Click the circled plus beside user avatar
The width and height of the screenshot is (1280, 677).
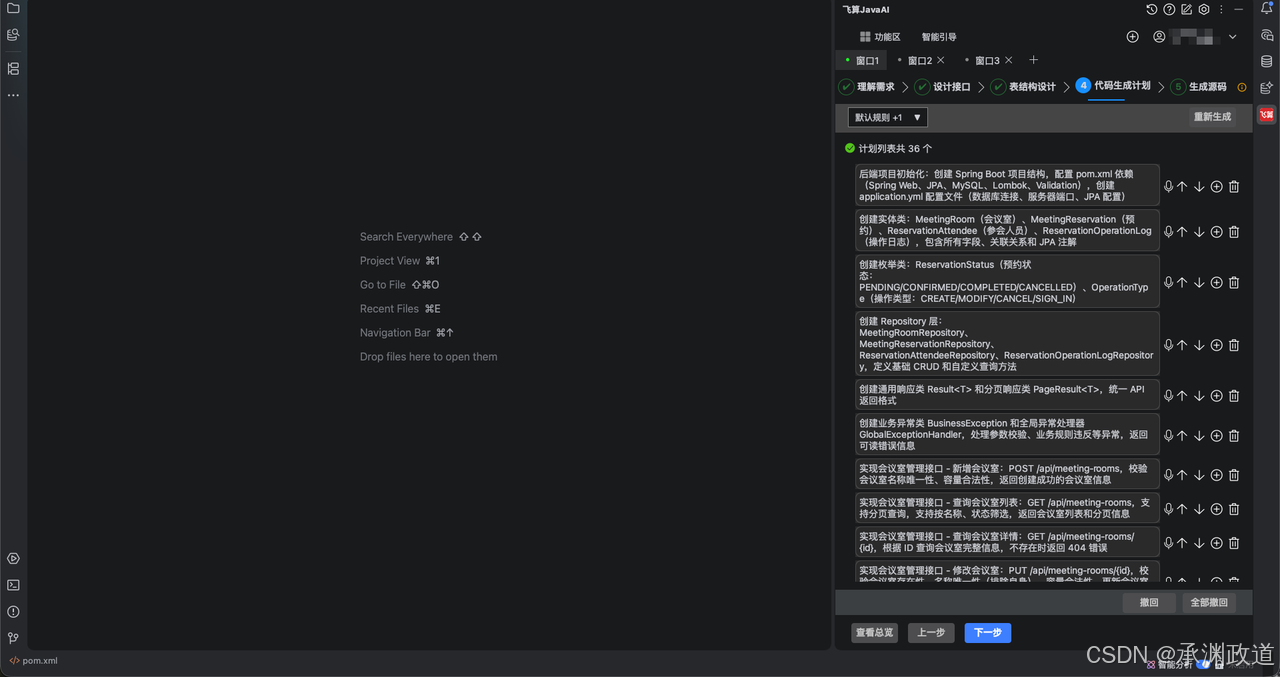point(1133,37)
